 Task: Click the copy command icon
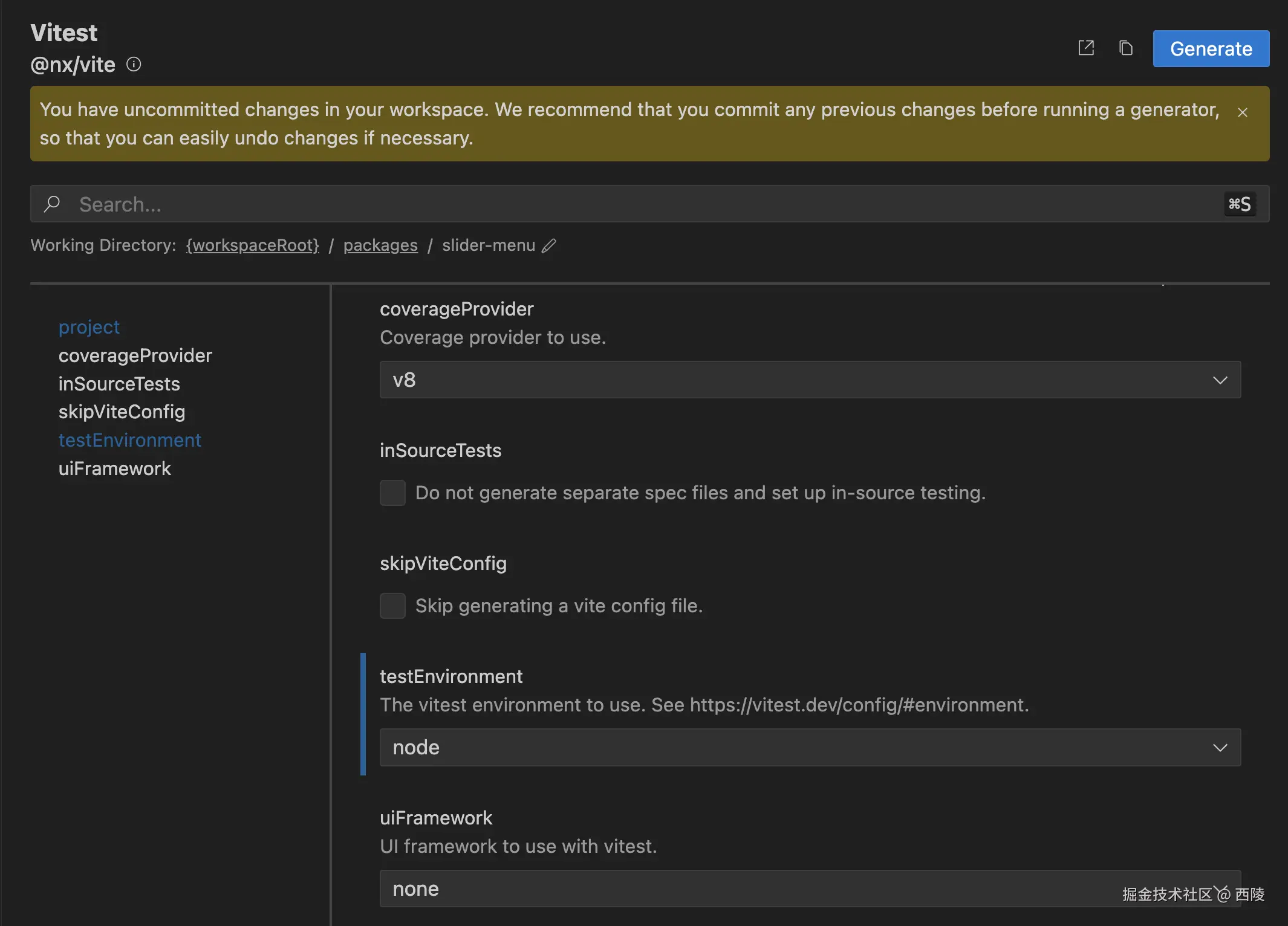point(1125,48)
